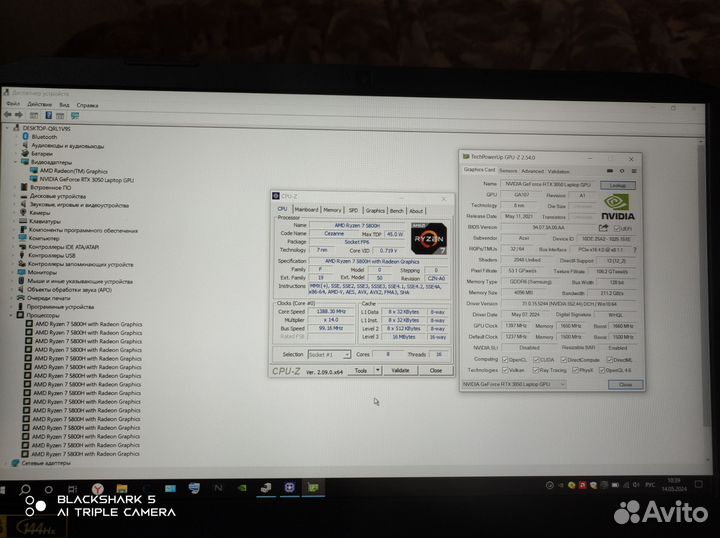Click the back arrow in Device Manager toolbar
Screen dimensions: 720x538
[x=7, y=115]
